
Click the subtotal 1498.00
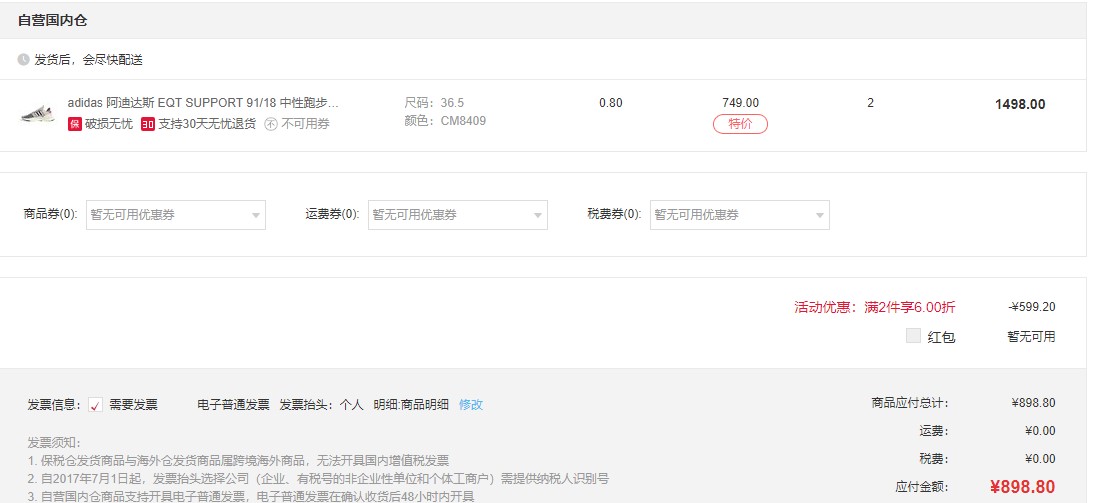(1020, 104)
